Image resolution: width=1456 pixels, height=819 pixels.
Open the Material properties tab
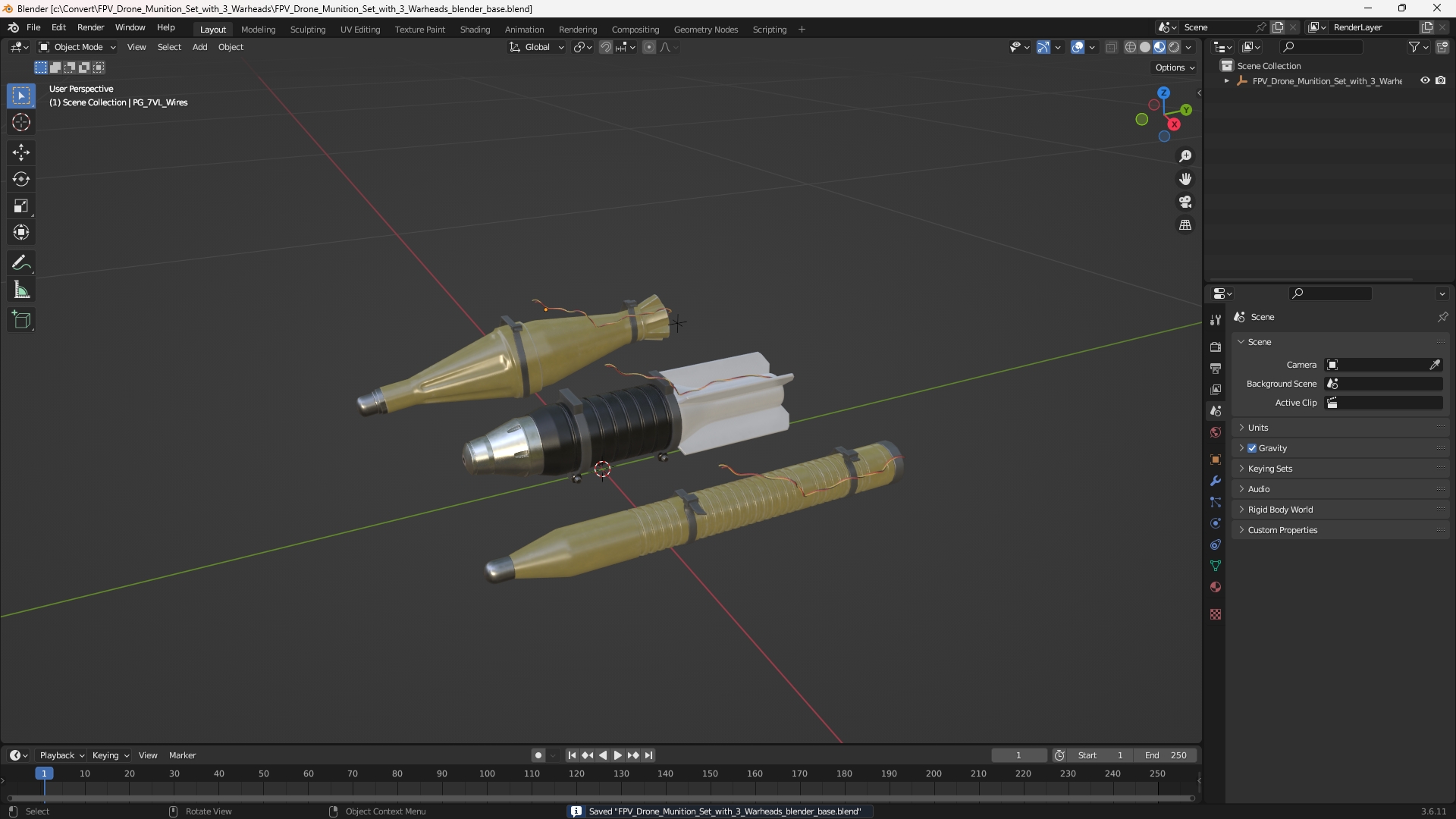pos(1216,587)
